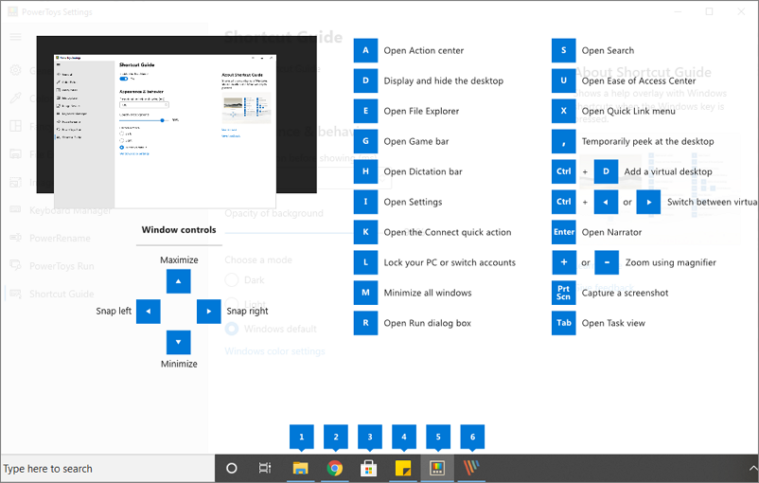759x483 pixels.
Task: Click the Minimize down arrow tile
Action: (x=179, y=342)
